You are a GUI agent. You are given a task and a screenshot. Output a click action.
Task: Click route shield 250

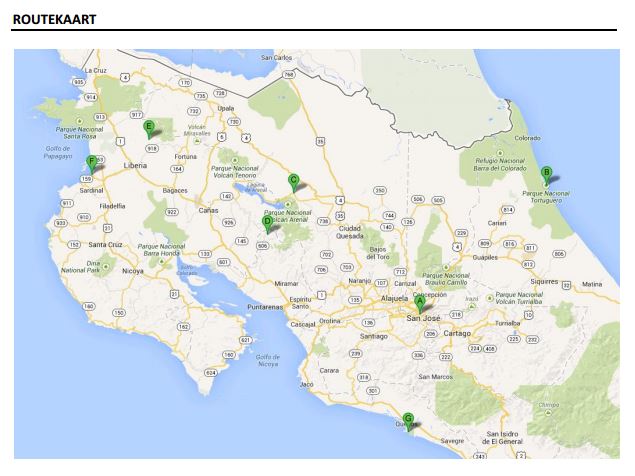click(379, 190)
